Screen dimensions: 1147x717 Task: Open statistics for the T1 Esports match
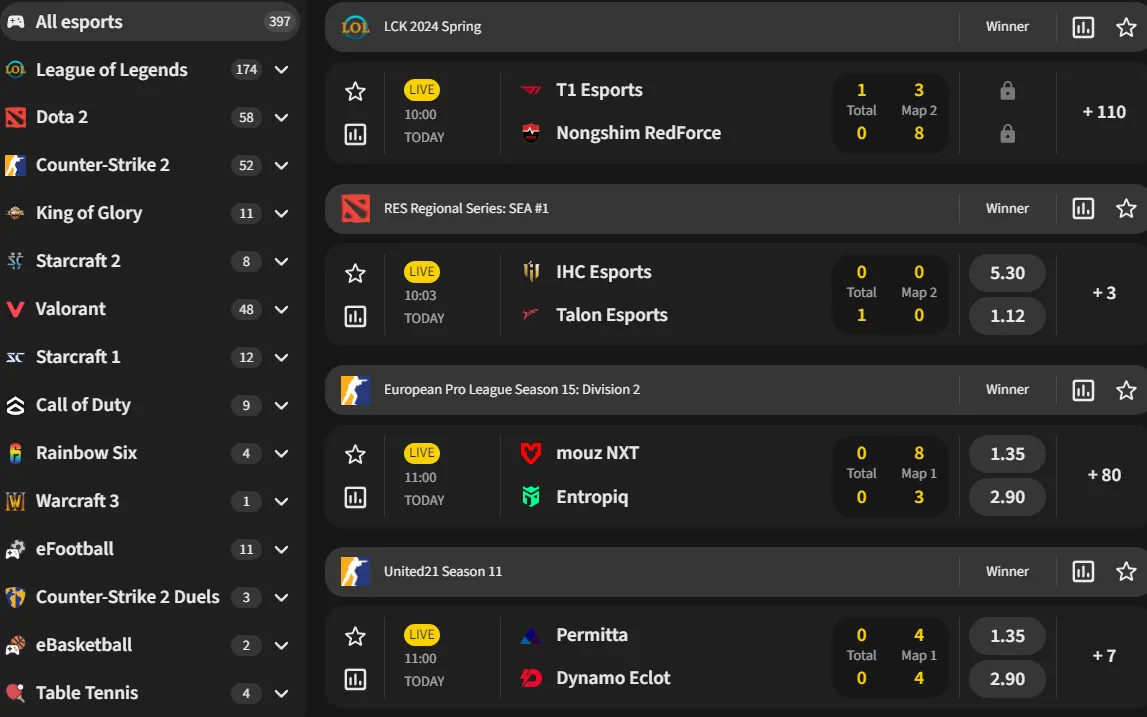pyautogui.click(x=355, y=134)
